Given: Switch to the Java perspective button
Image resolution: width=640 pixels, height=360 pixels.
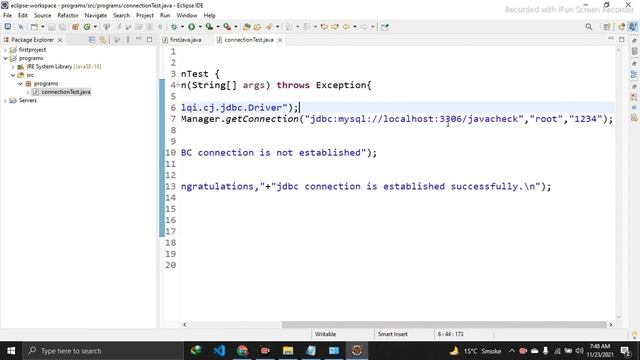Looking at the screenshot, I should [633, 27].
